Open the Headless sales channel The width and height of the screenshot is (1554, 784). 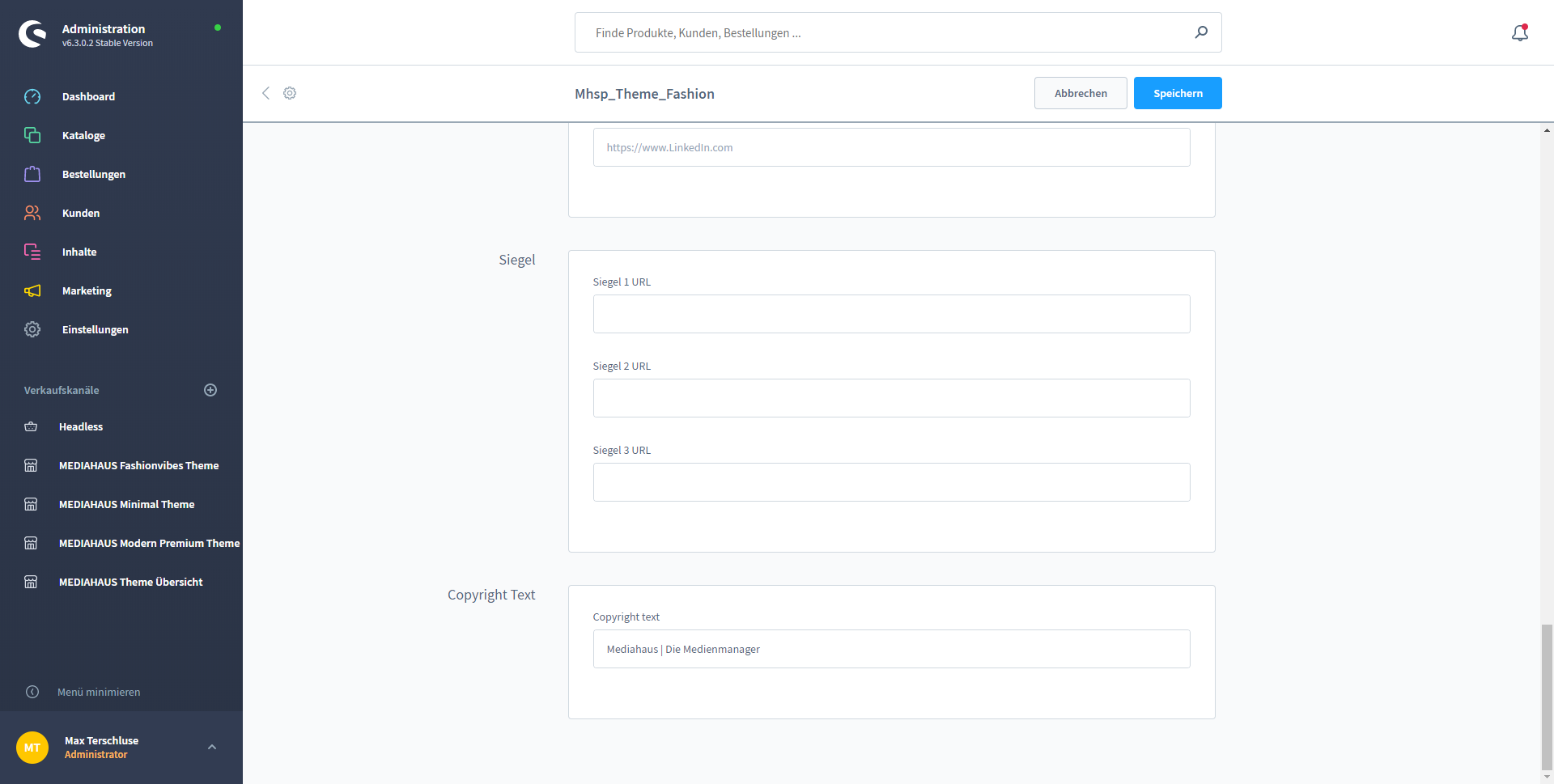(81, 426)
